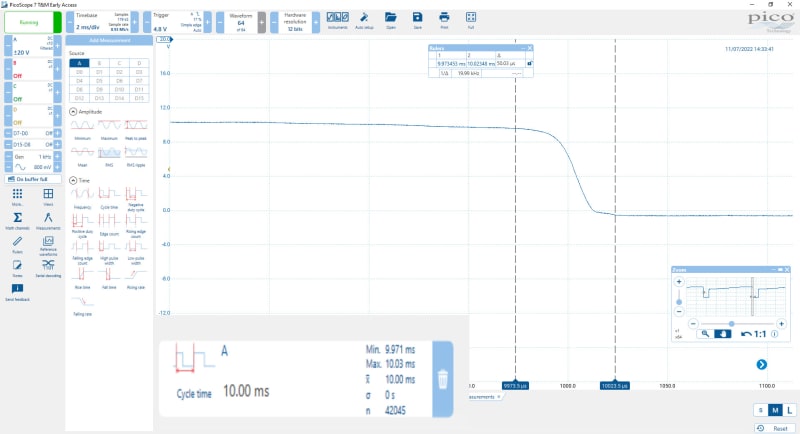This screenshot has width=800, height=434.
Task: Click the On buffer full button
Action: click(x=33, y=179)
